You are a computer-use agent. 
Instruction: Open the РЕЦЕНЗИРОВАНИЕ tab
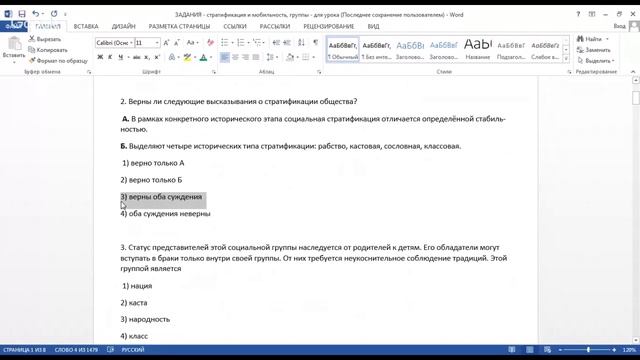pyautogui.click(x=329, y=27)
